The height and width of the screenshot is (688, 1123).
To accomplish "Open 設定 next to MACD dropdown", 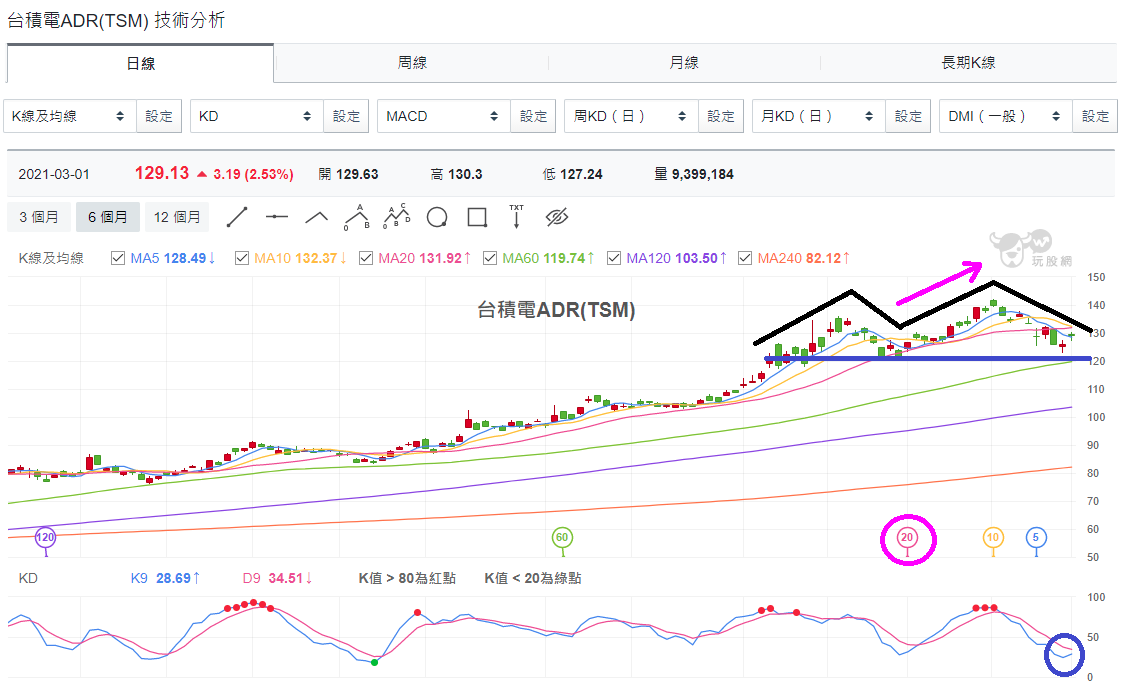I will [x=534, y=116].
